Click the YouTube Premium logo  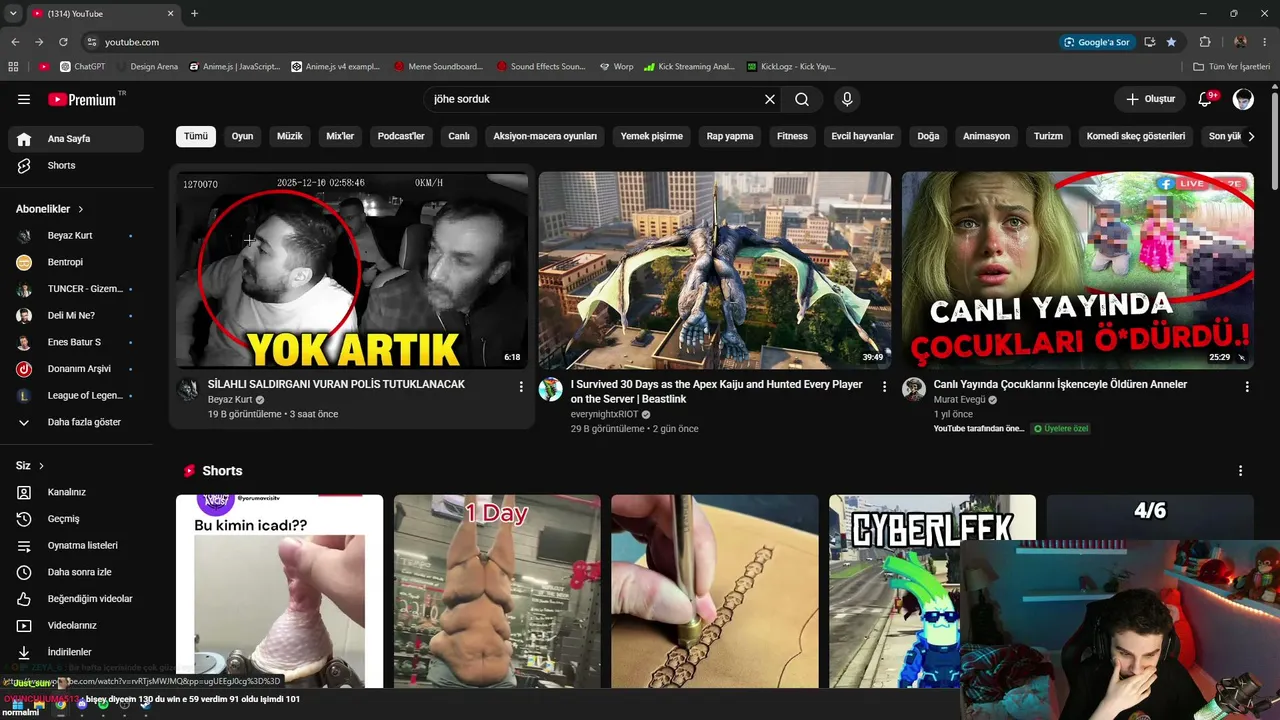click(x=83, y=99)
